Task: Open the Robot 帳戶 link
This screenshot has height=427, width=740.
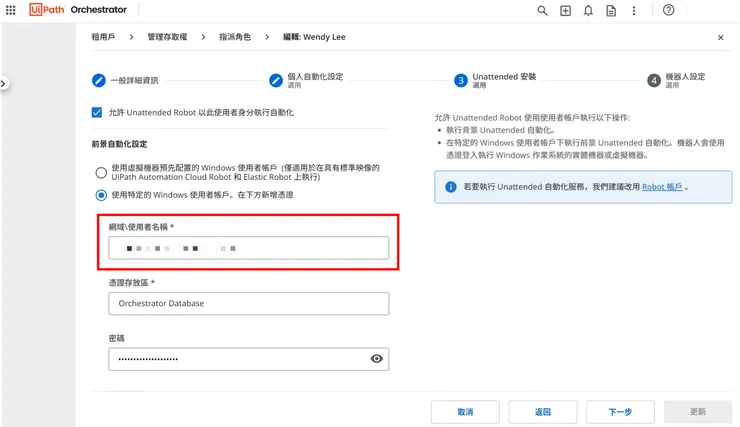Action: [662, 187]
